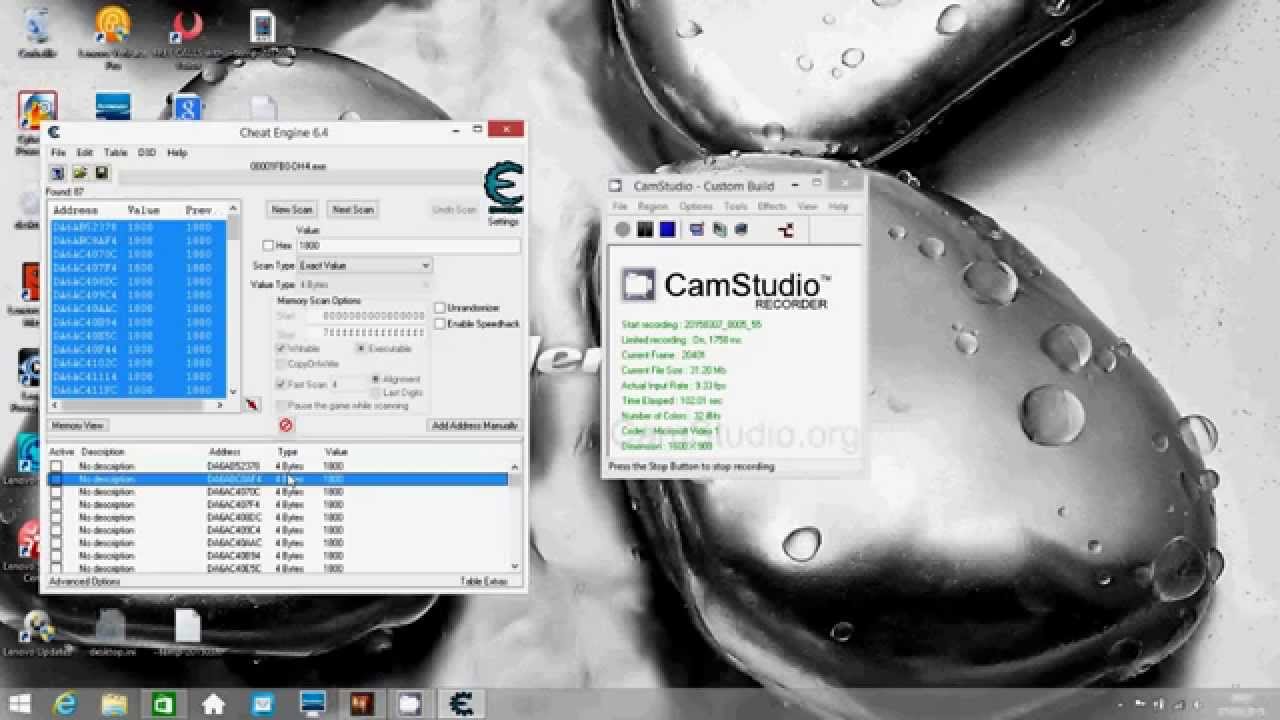
Task: Click address table scroll down arrow
Action: (515, 567)
